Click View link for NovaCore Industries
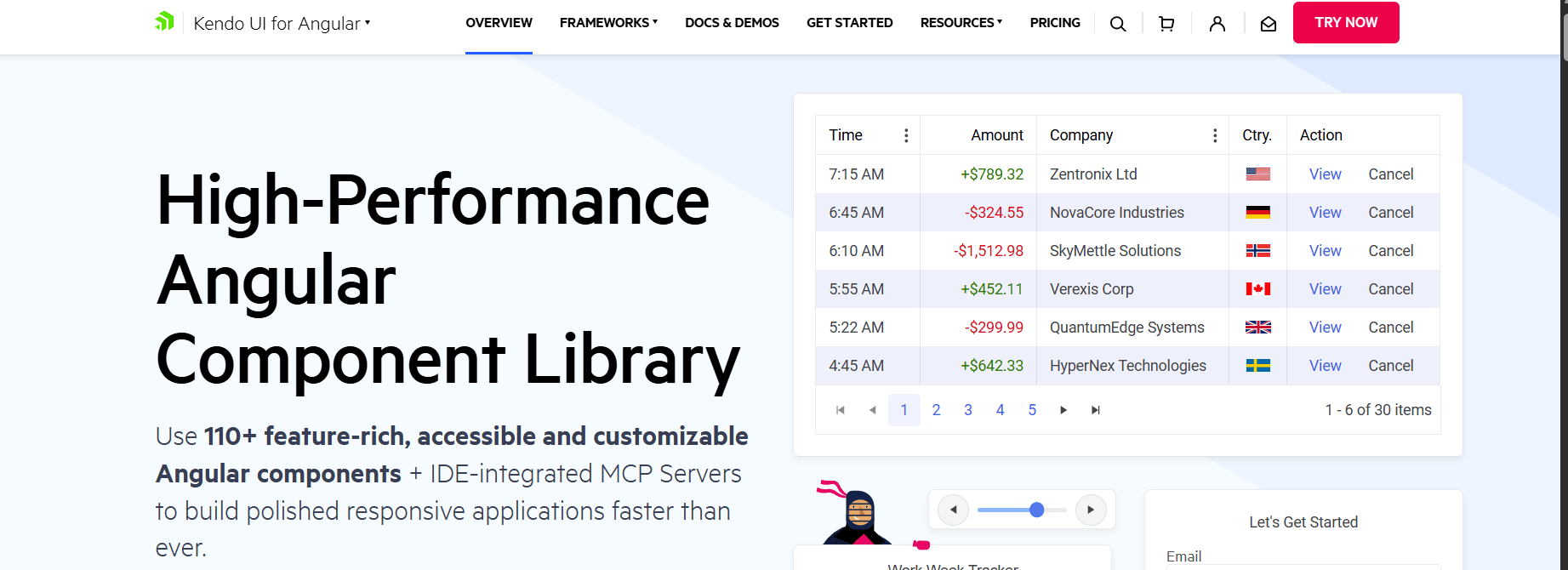1568x570 pixels. point(1325,213)
